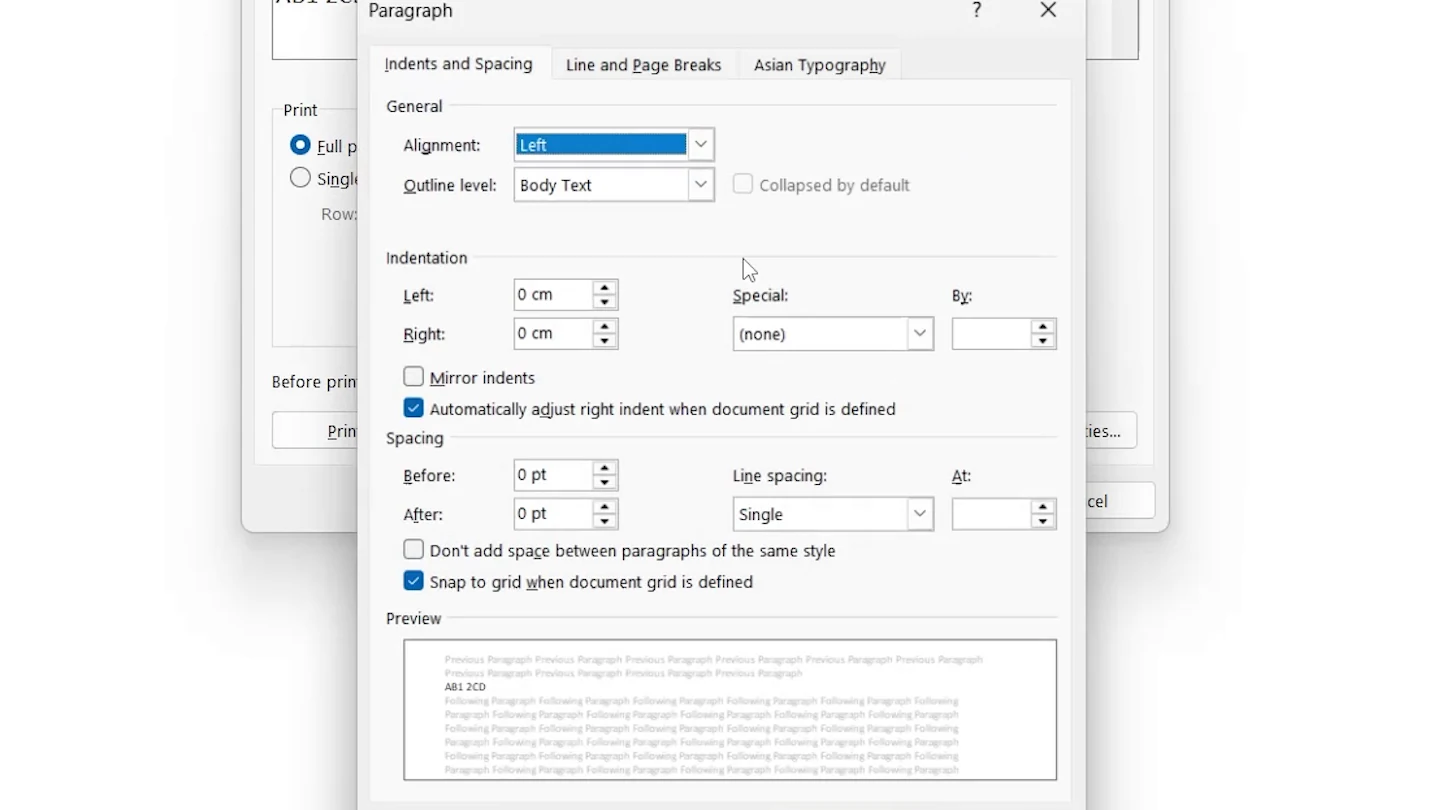Decrease Left indentation with down arrow
This screenshot has width=1440, height=810.
[x=604, y=302]
